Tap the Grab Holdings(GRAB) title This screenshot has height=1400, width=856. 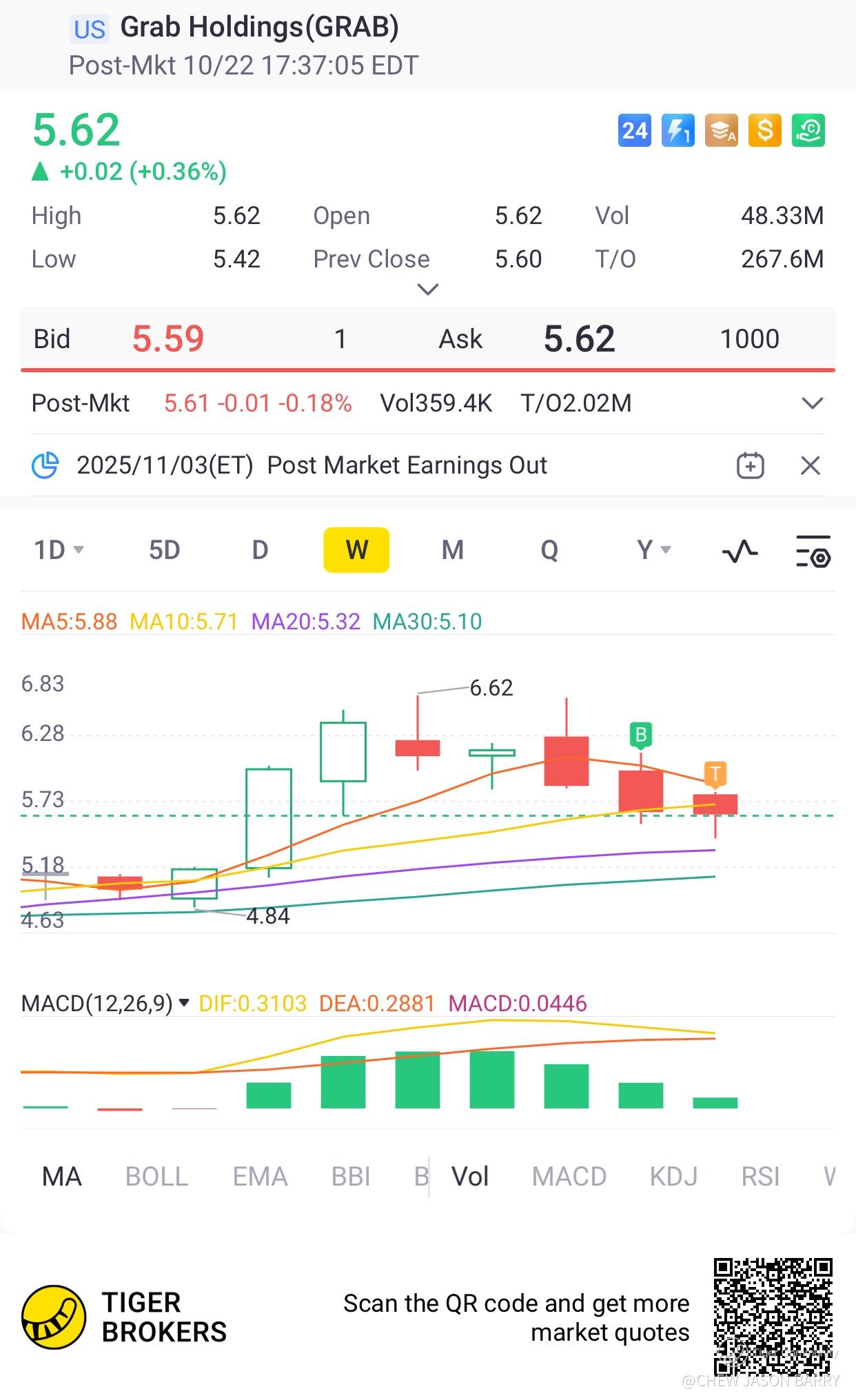260,28
